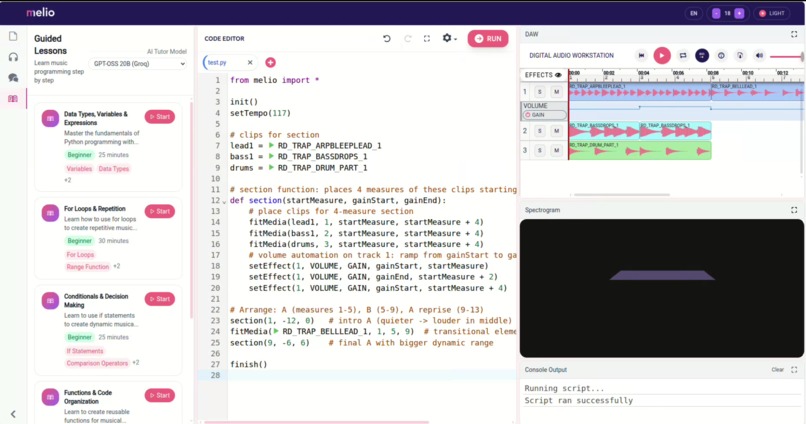Run the script with the RUN button
806x424 pixels.
488,39
